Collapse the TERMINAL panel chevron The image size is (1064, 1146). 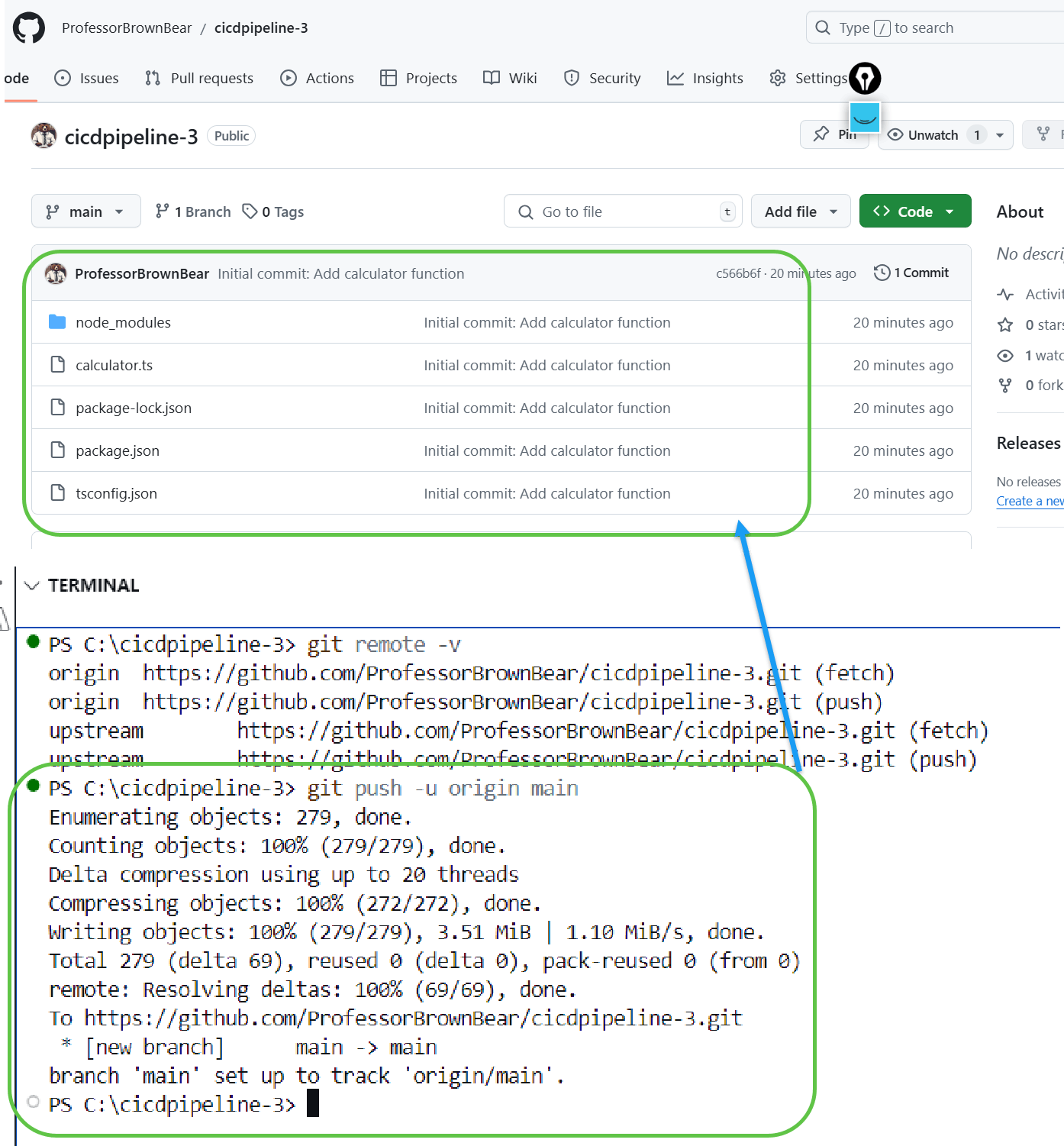pyautogui.click(x=31, y=586)
